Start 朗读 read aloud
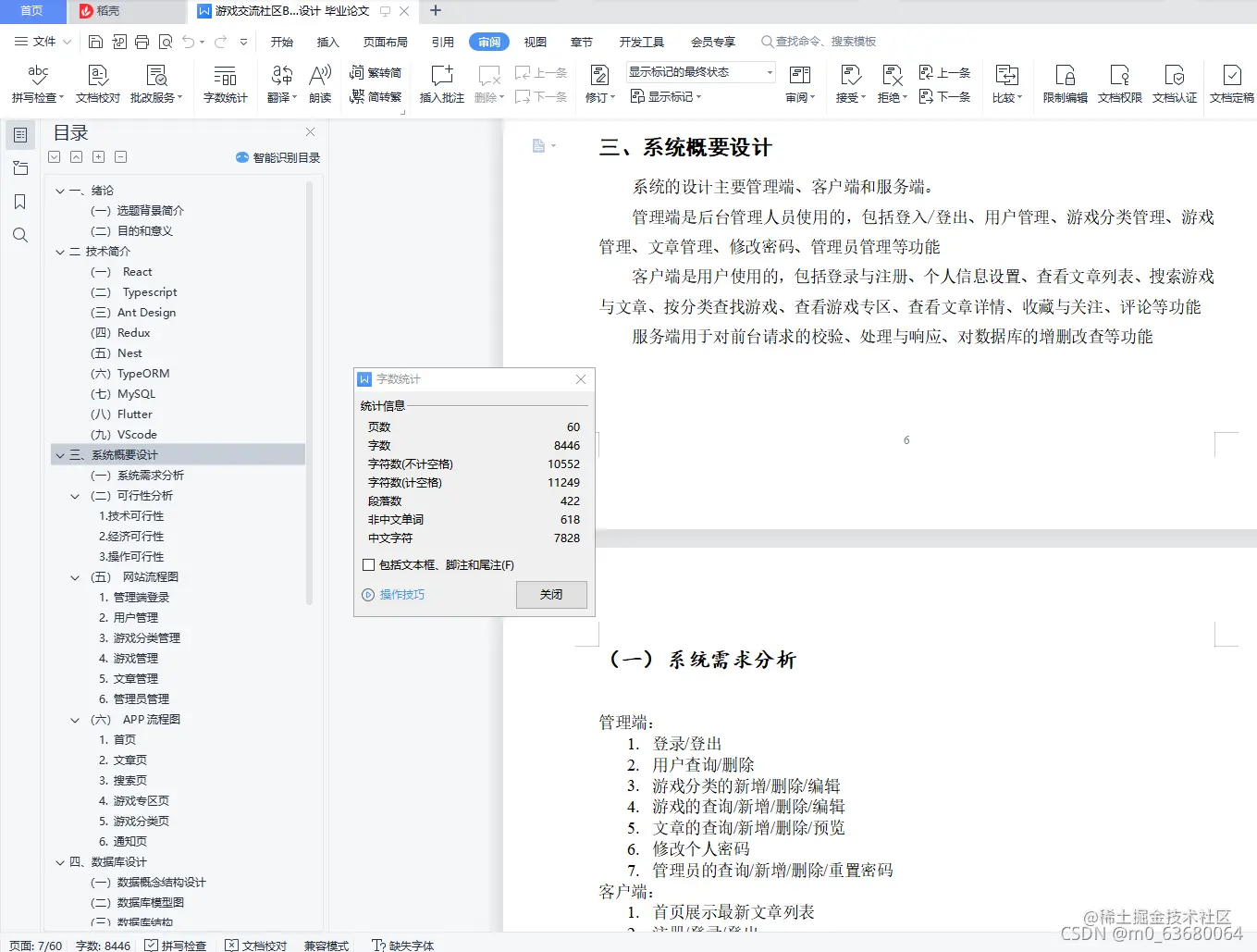Viewport: 1257px width, 952px height. [x=319, y=83]
